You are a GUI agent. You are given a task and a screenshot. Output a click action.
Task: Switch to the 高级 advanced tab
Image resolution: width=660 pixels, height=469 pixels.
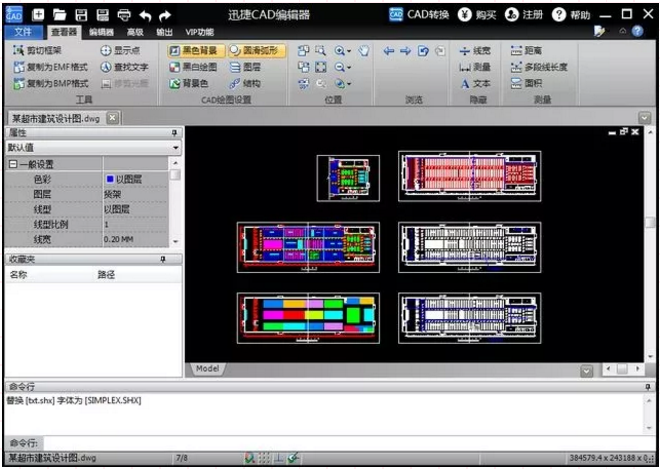[135, 32]
